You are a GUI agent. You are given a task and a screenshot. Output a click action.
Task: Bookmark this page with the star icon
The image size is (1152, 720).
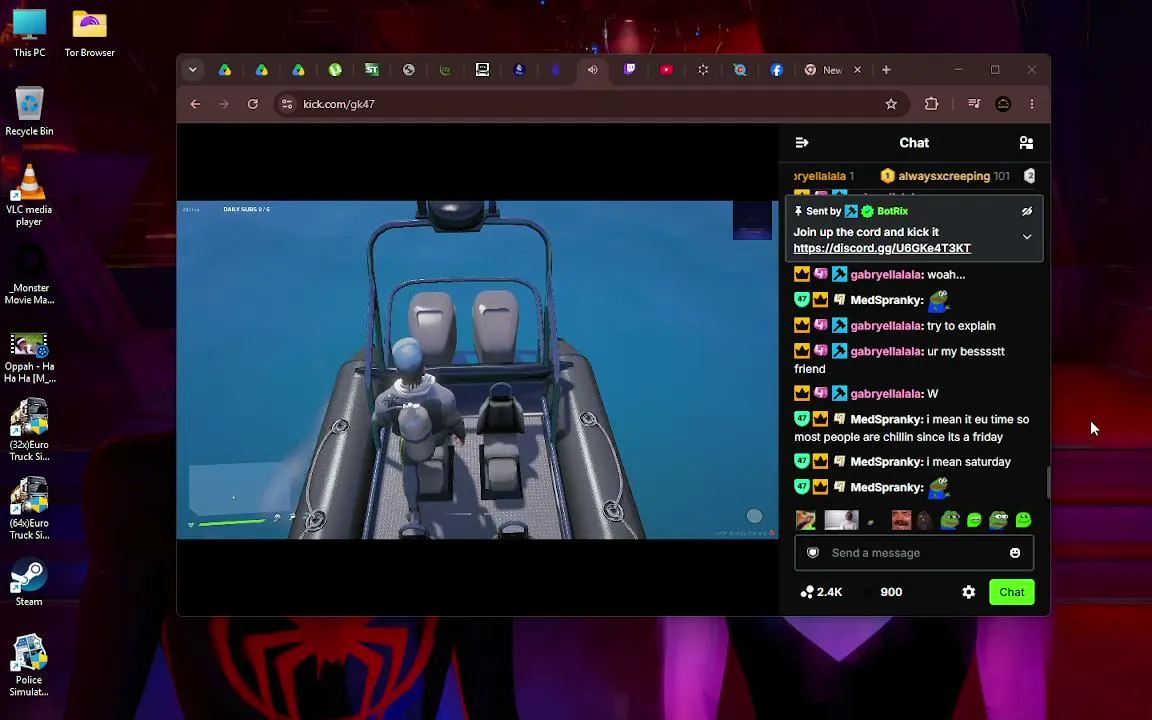(x=891, y=104)
